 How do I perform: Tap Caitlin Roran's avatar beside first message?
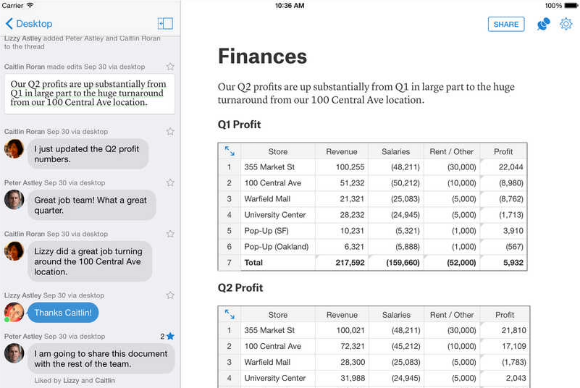tap(14, 149)
